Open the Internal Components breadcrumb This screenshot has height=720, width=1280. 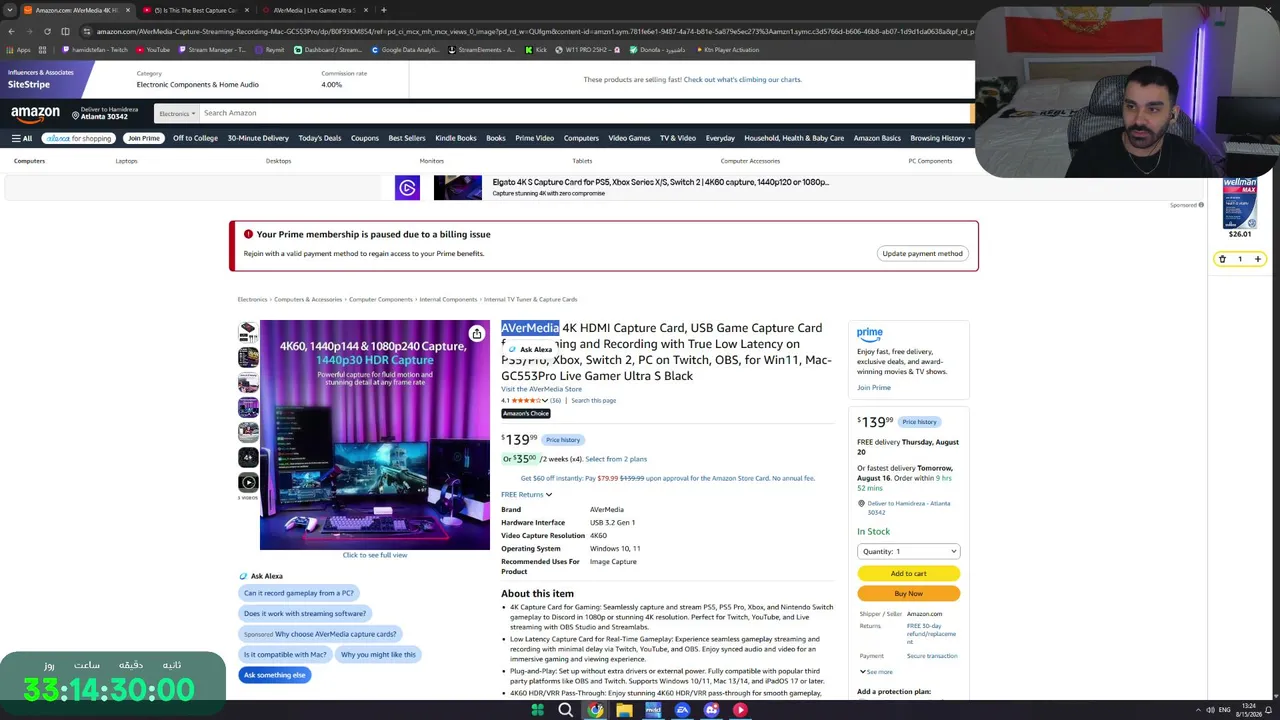pos(448,299)
